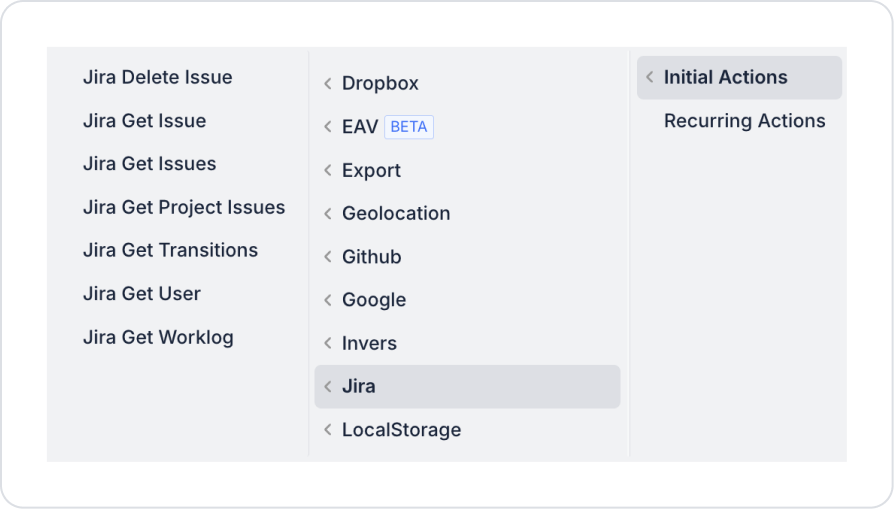The image size is (894, 509).
Task: Open the EAV submenu
Action: click(467, 127)
